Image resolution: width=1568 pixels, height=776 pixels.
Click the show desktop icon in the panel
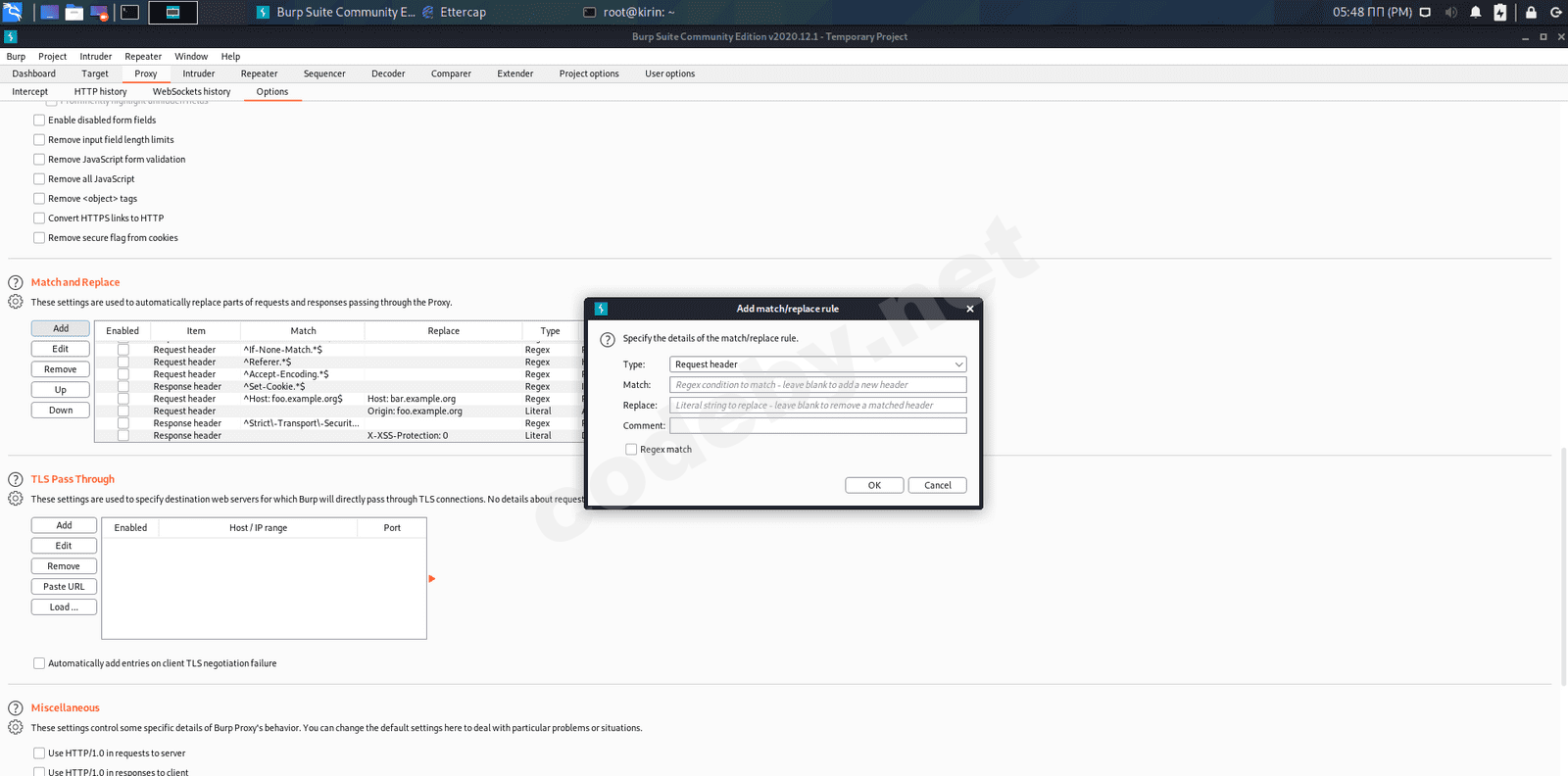pos(48,12)
